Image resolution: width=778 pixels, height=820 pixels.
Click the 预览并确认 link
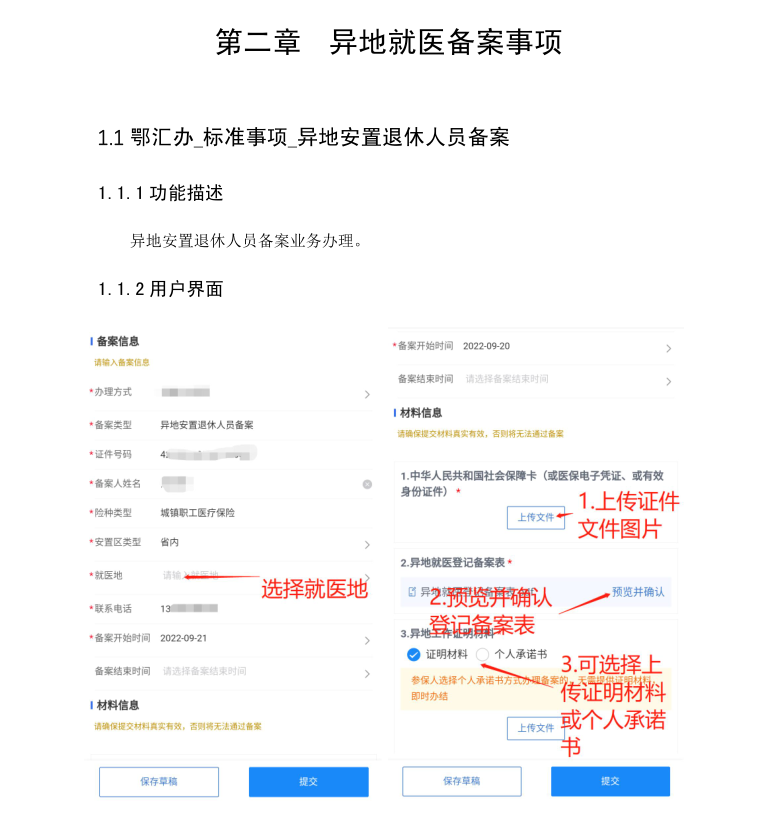[x=638, y=591]
